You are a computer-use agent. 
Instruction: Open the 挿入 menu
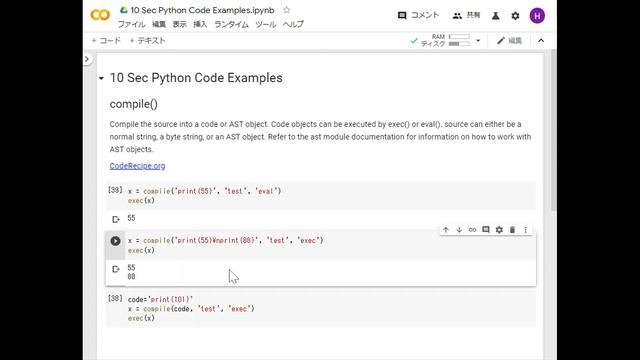coord(200,24)
